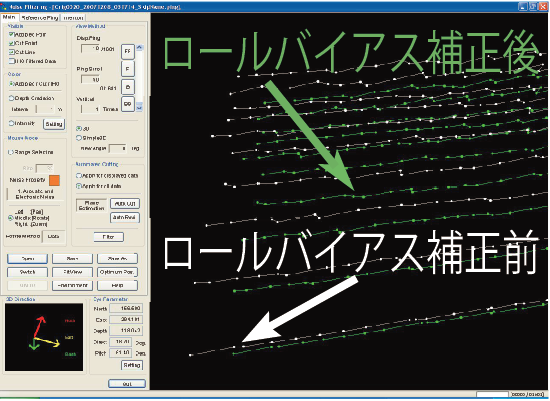Select the Range Selecting mouse mode
Screen dimensions: 550x401
click(11, 152)
